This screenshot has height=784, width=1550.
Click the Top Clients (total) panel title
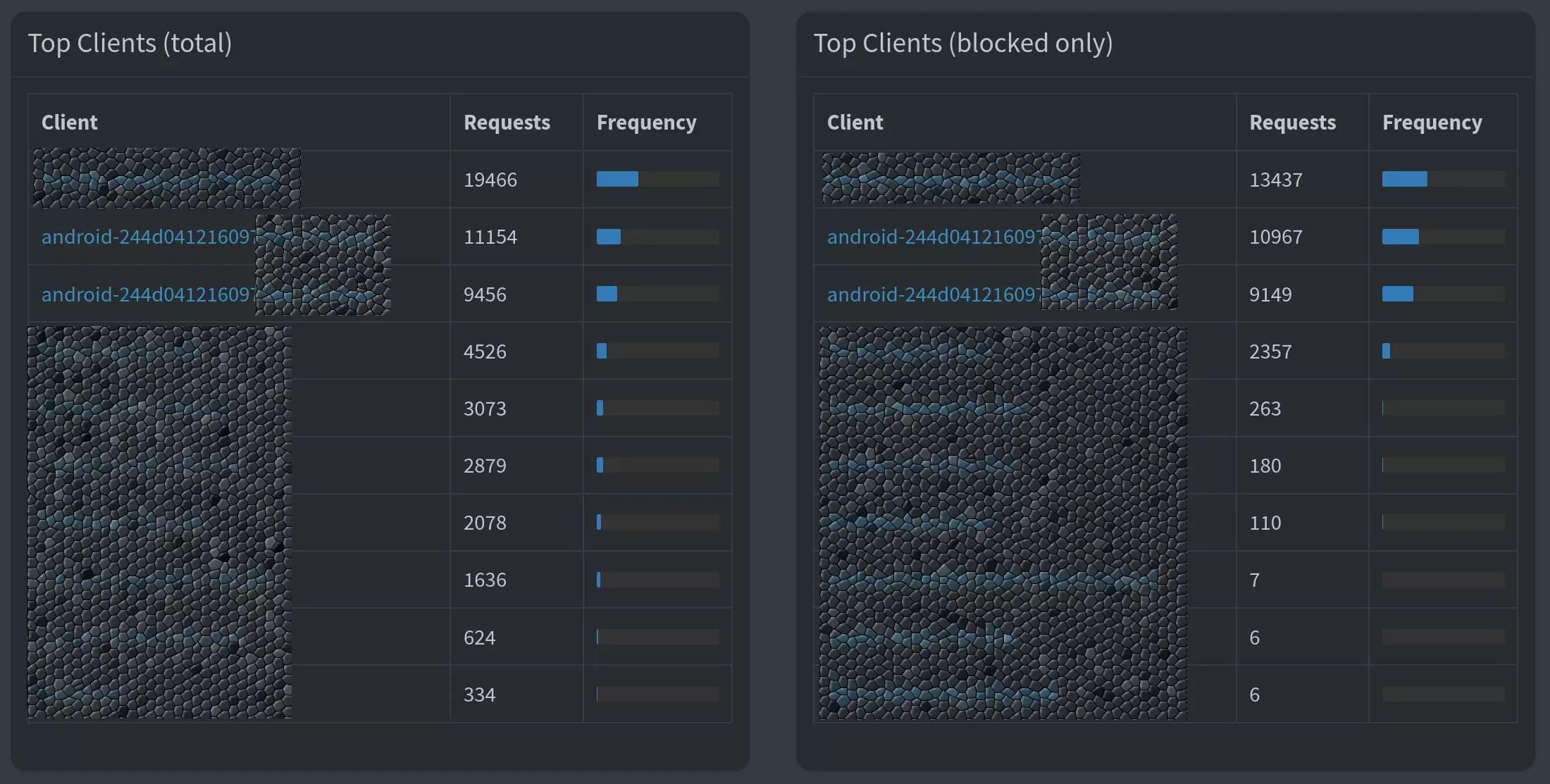[130, 44]
